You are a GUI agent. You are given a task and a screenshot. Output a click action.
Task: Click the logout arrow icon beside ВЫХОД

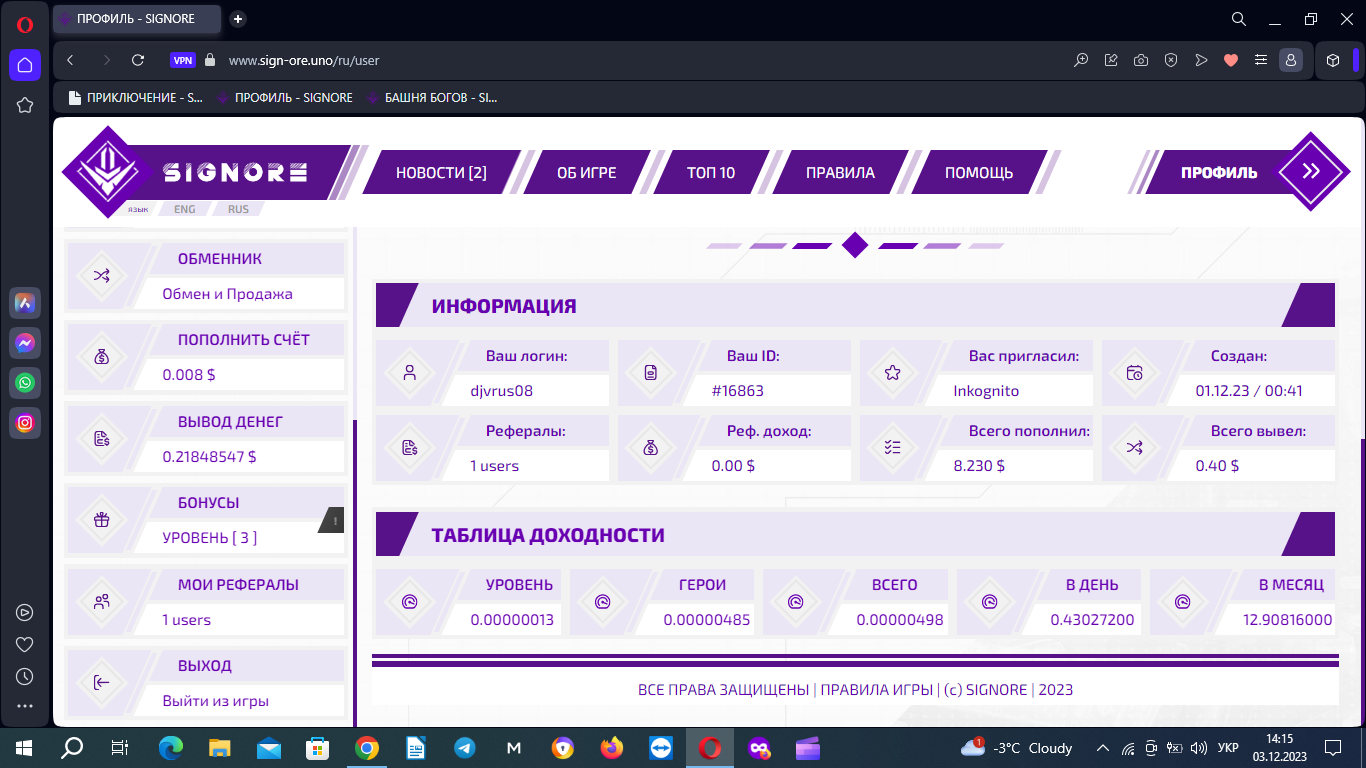102,683
